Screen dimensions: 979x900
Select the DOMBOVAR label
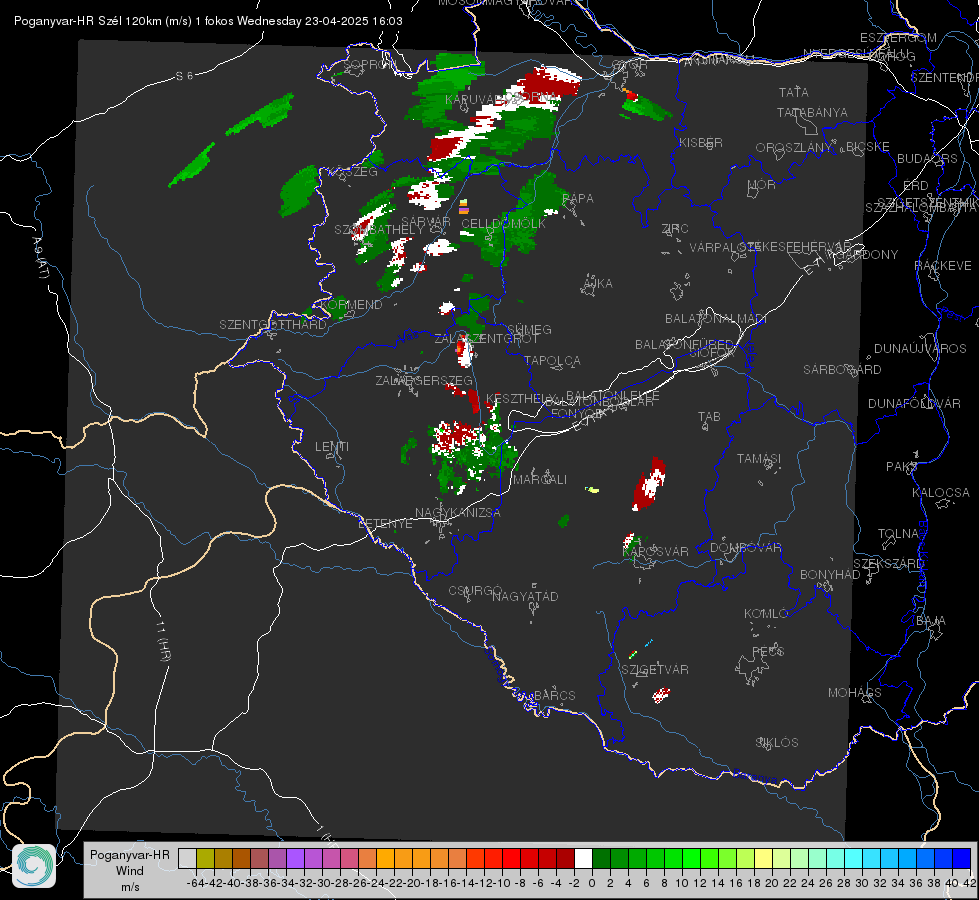[x=745, y=548]
